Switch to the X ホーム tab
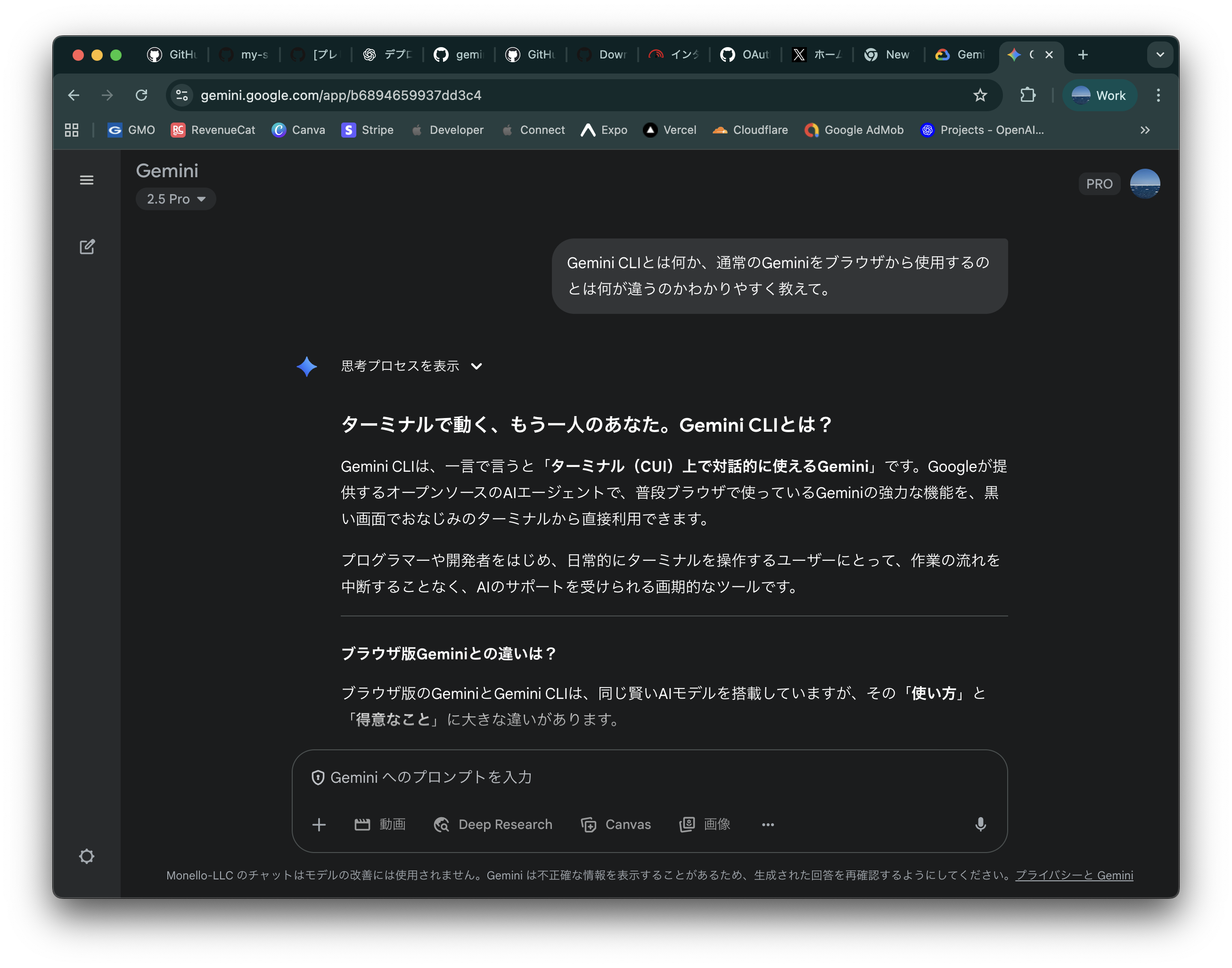The image size is (1232, 968). click(x=817, y=54)
